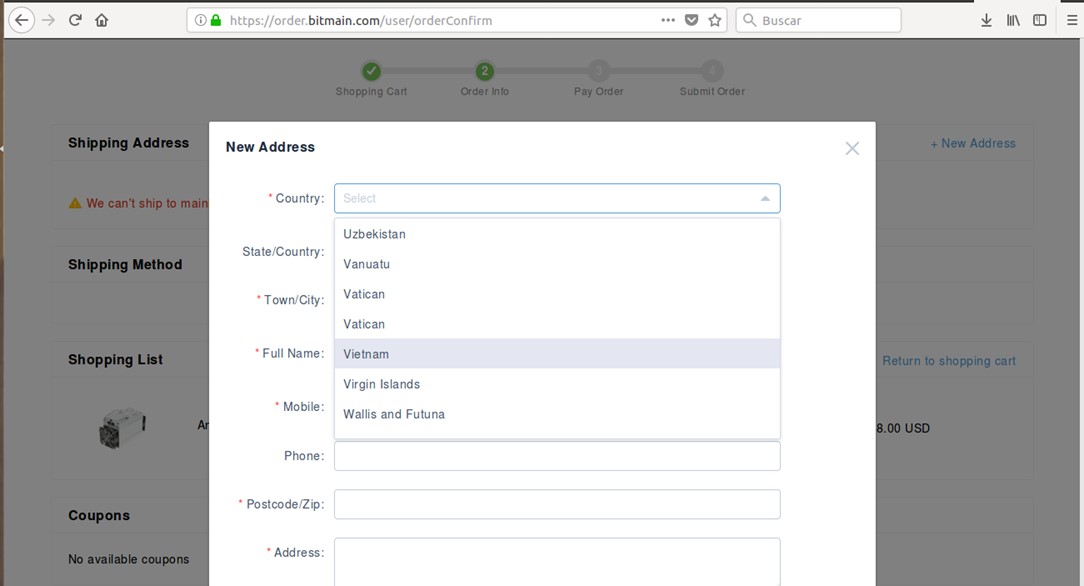Bookmark this page with the star icon
Screen dimensions: 1084x586
(x=715, y=20)
